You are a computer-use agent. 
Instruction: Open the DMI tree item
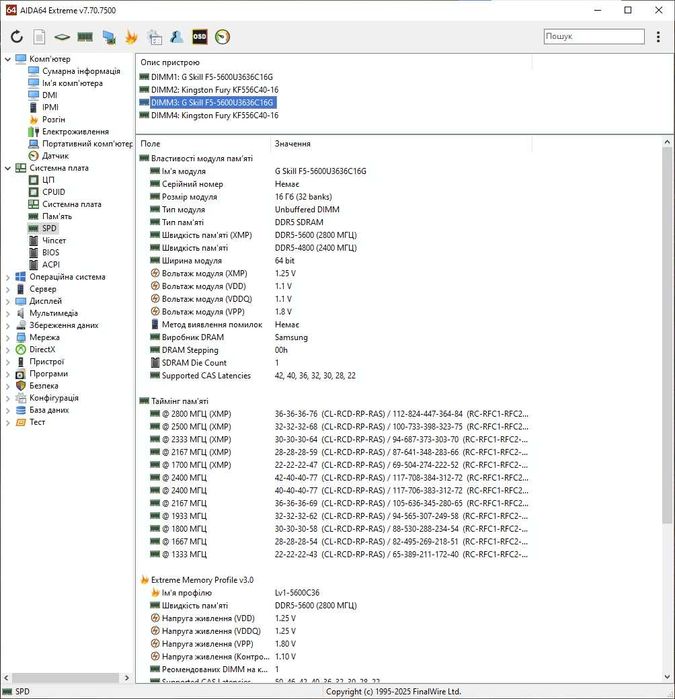click(49, 95)
